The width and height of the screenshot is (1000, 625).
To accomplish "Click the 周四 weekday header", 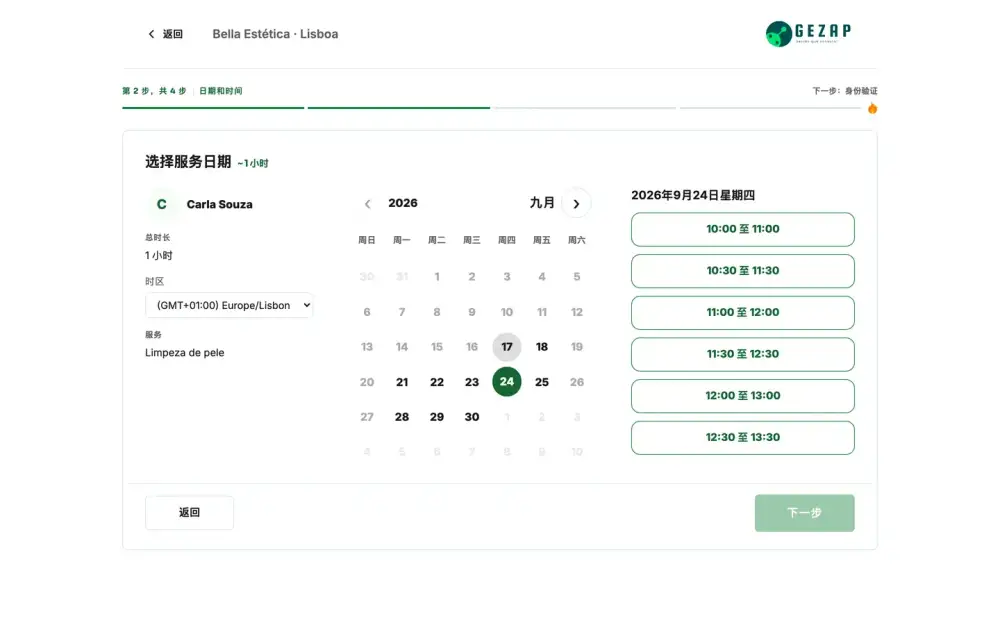I will (x=506, y=240).
